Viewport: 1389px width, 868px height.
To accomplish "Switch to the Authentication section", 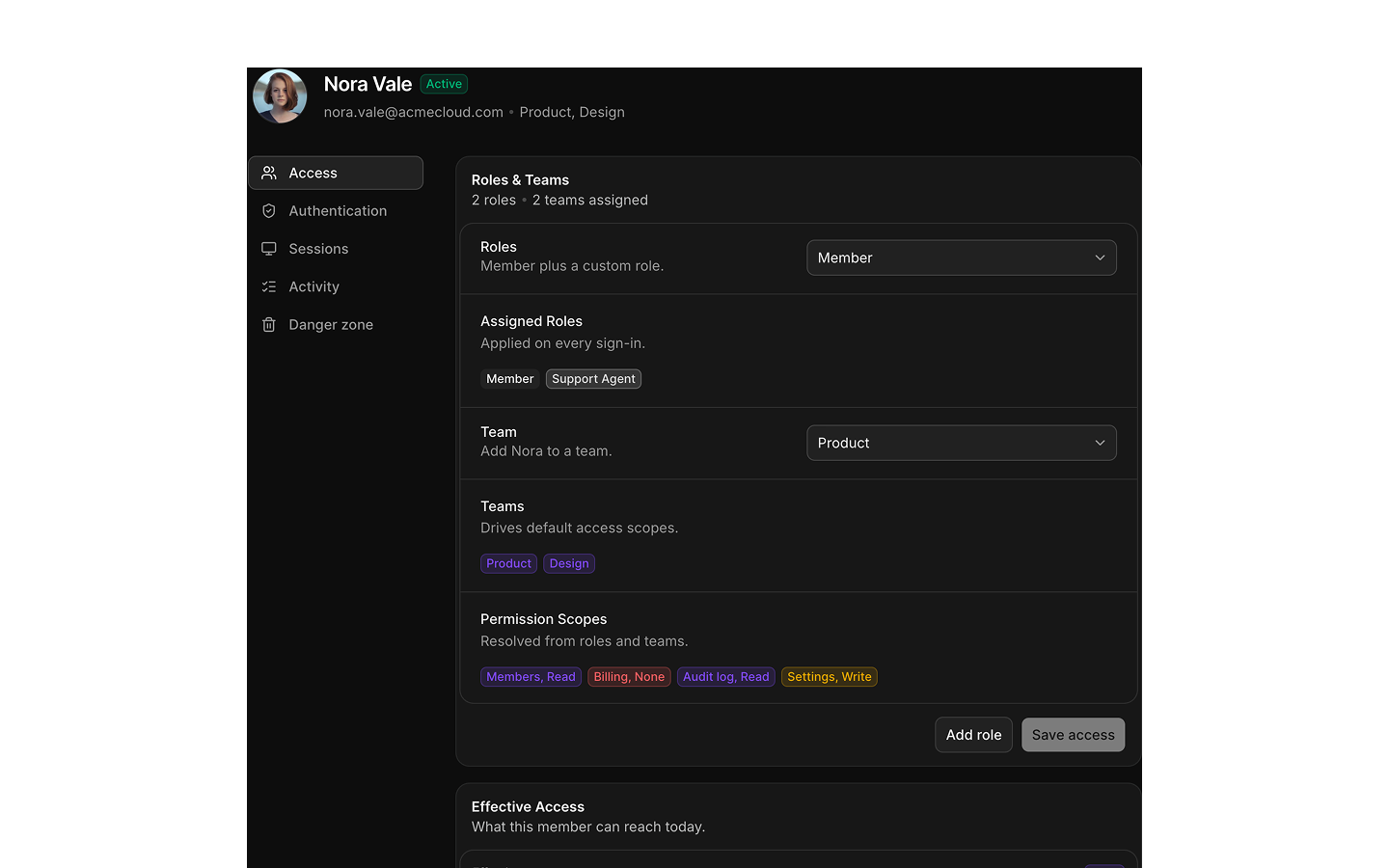I will (336, 211).
